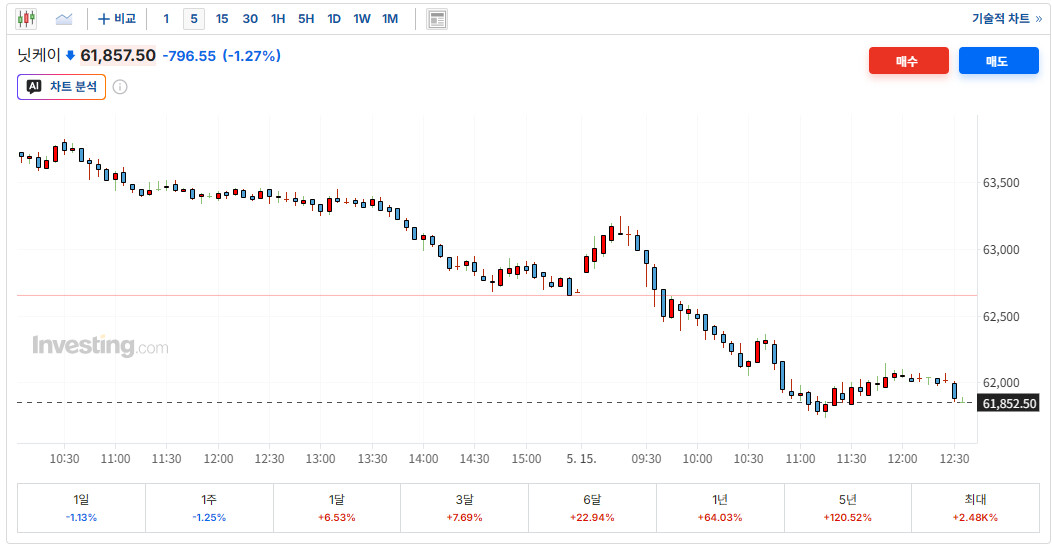
Task: Select the candlestick chart type icon
Action: tap(26, 19)
